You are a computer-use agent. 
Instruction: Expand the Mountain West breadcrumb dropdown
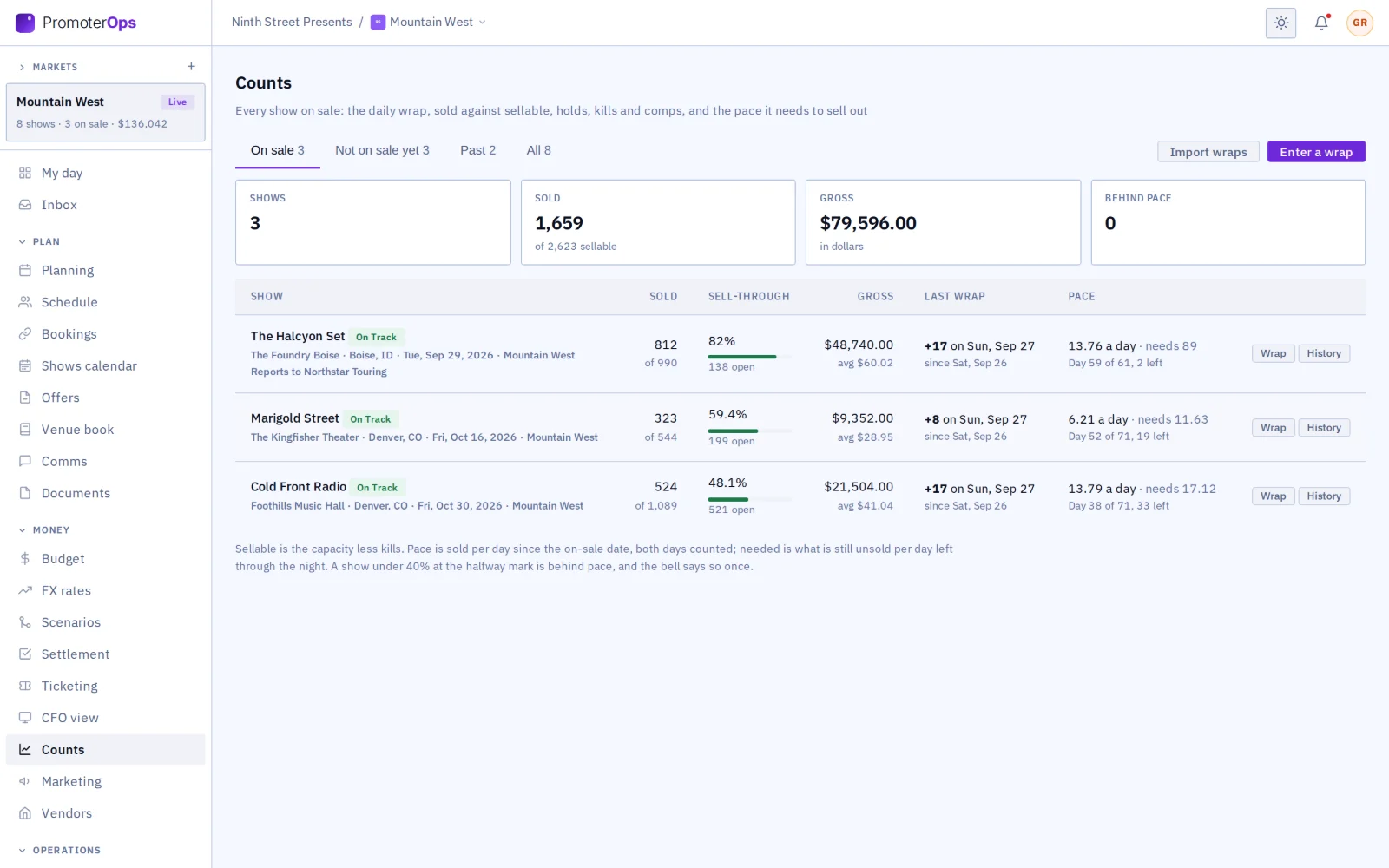tap(429, 23)
